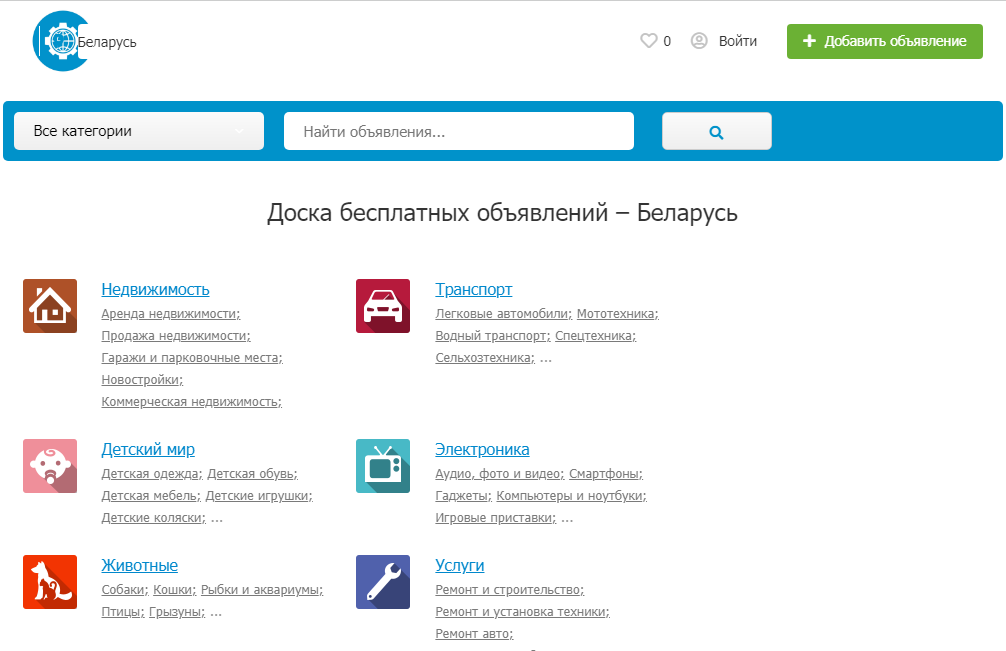Select the Смартфоны subcategory link
The height and width of the screenshot is (651, 1006).
pos(605,474)
